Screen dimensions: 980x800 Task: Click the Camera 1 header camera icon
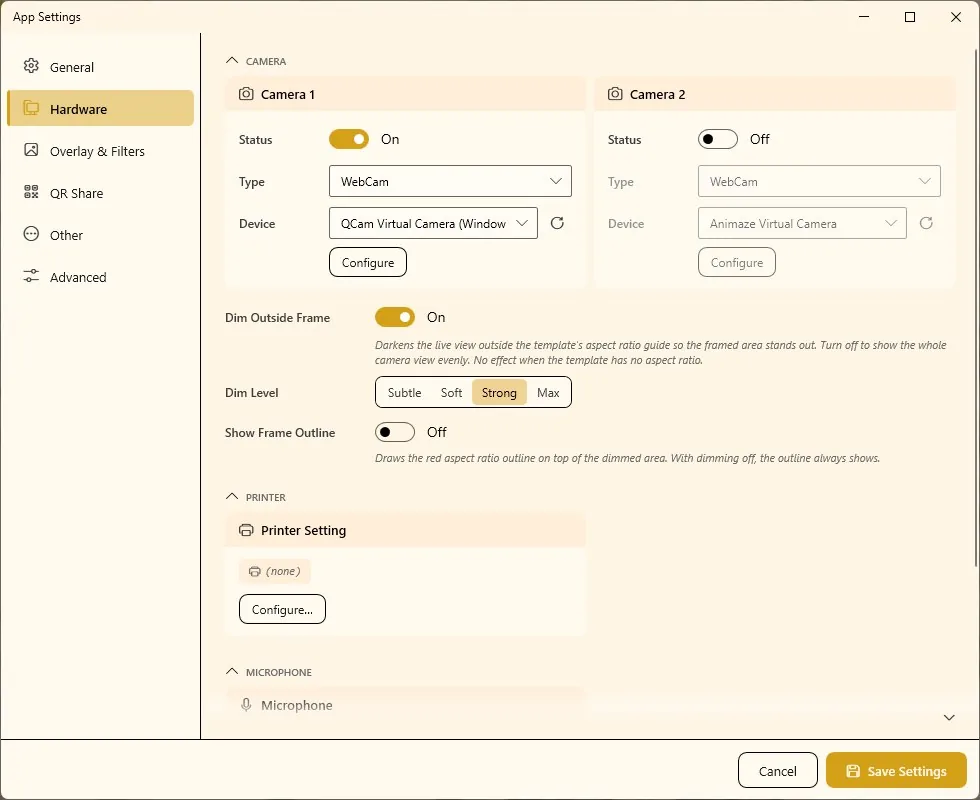click(x=246, y=94)
